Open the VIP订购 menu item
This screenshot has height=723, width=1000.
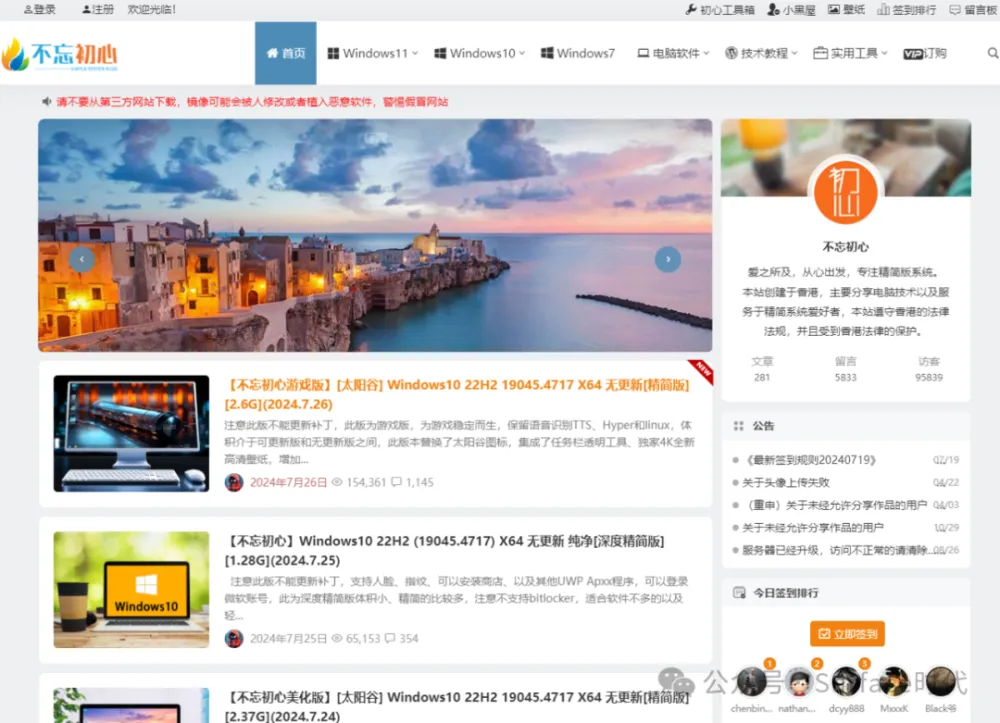tap(924, 53)
